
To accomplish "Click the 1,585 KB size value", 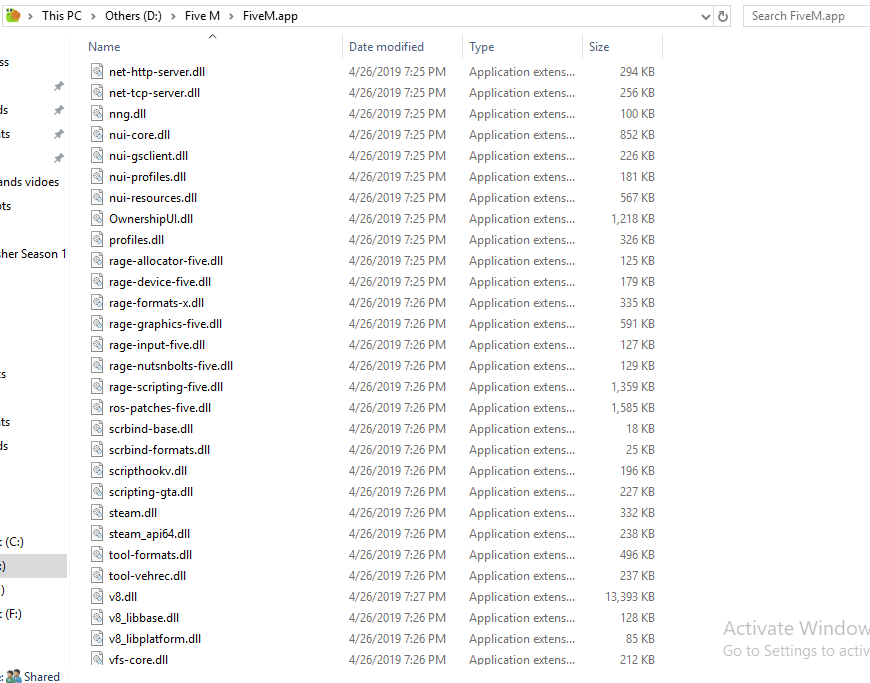I will coord(633,407).
